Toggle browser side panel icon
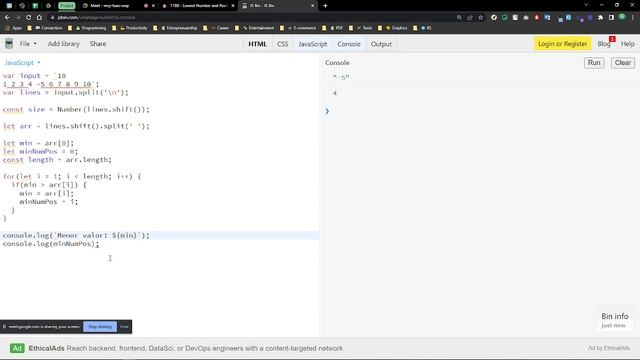 pyautogui.click(x=611, y=18)
